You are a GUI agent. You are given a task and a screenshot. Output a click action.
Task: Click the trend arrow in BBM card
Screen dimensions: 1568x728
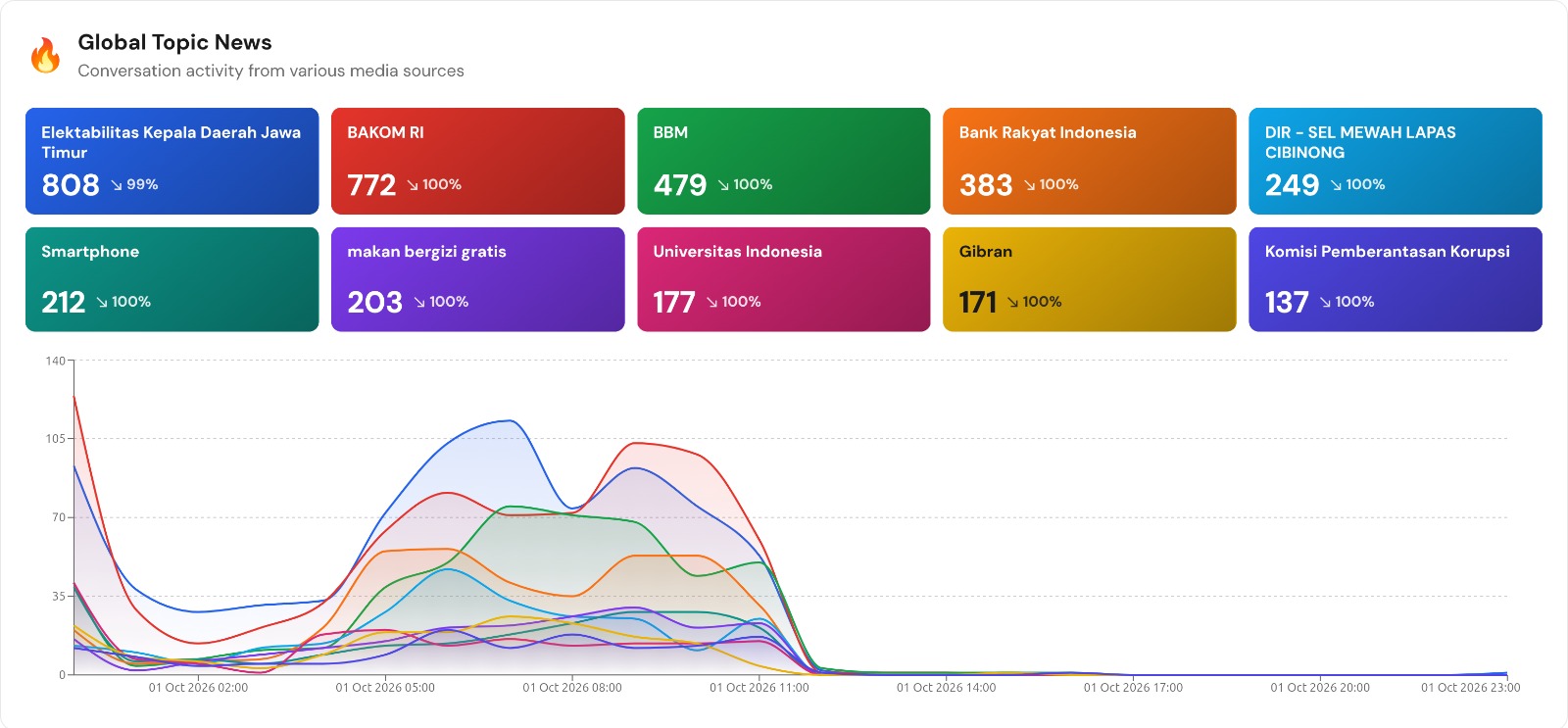(x=723, y=184)
